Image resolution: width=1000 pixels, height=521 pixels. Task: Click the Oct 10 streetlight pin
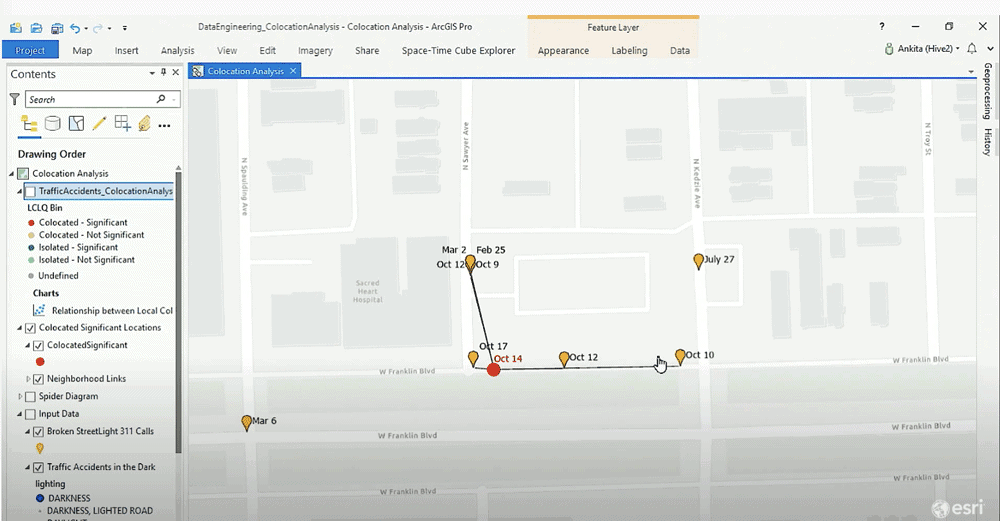tap(680, 356)
